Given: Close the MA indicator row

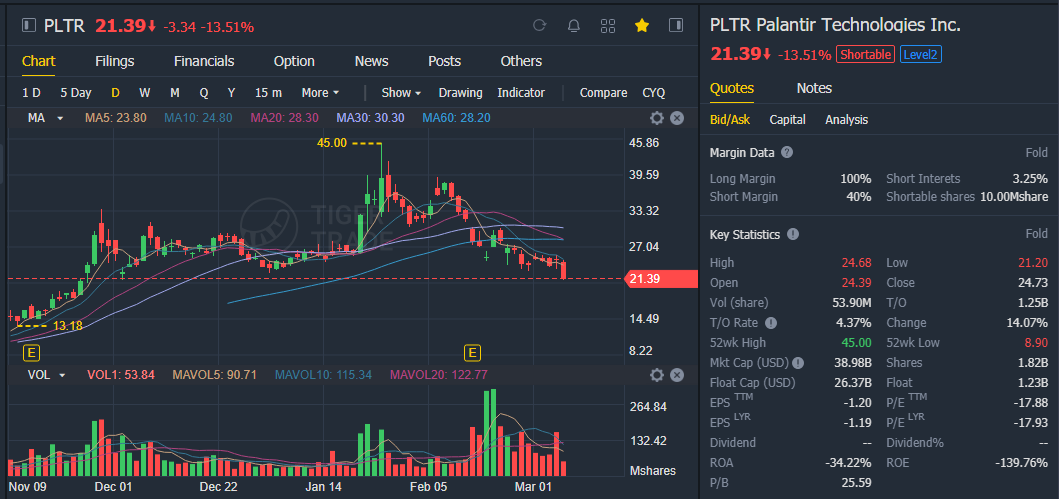Looking at the screenshot, I should click(677, 118).
